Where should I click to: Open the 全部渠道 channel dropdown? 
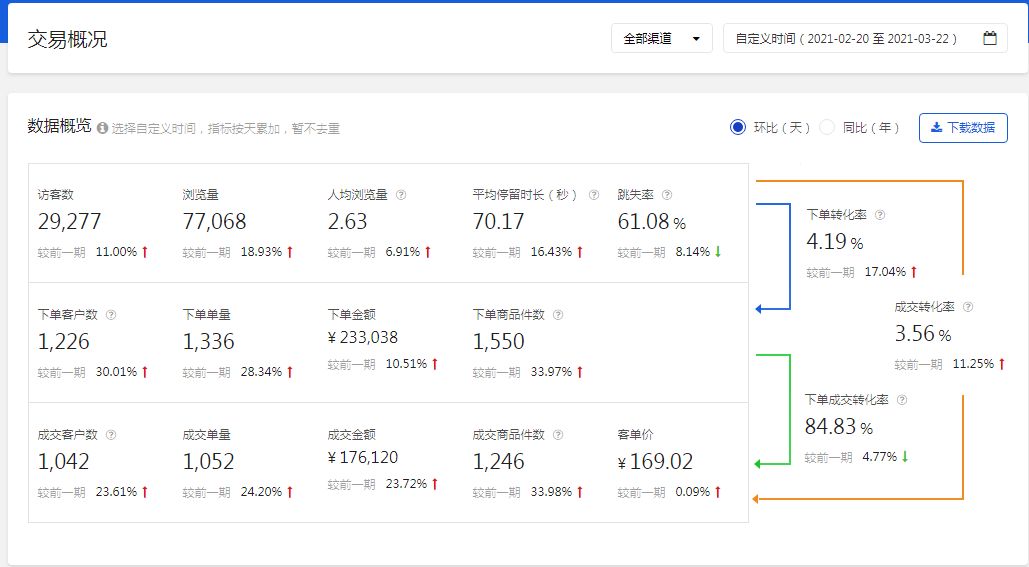pyautogui.click(x=662, y=39)
